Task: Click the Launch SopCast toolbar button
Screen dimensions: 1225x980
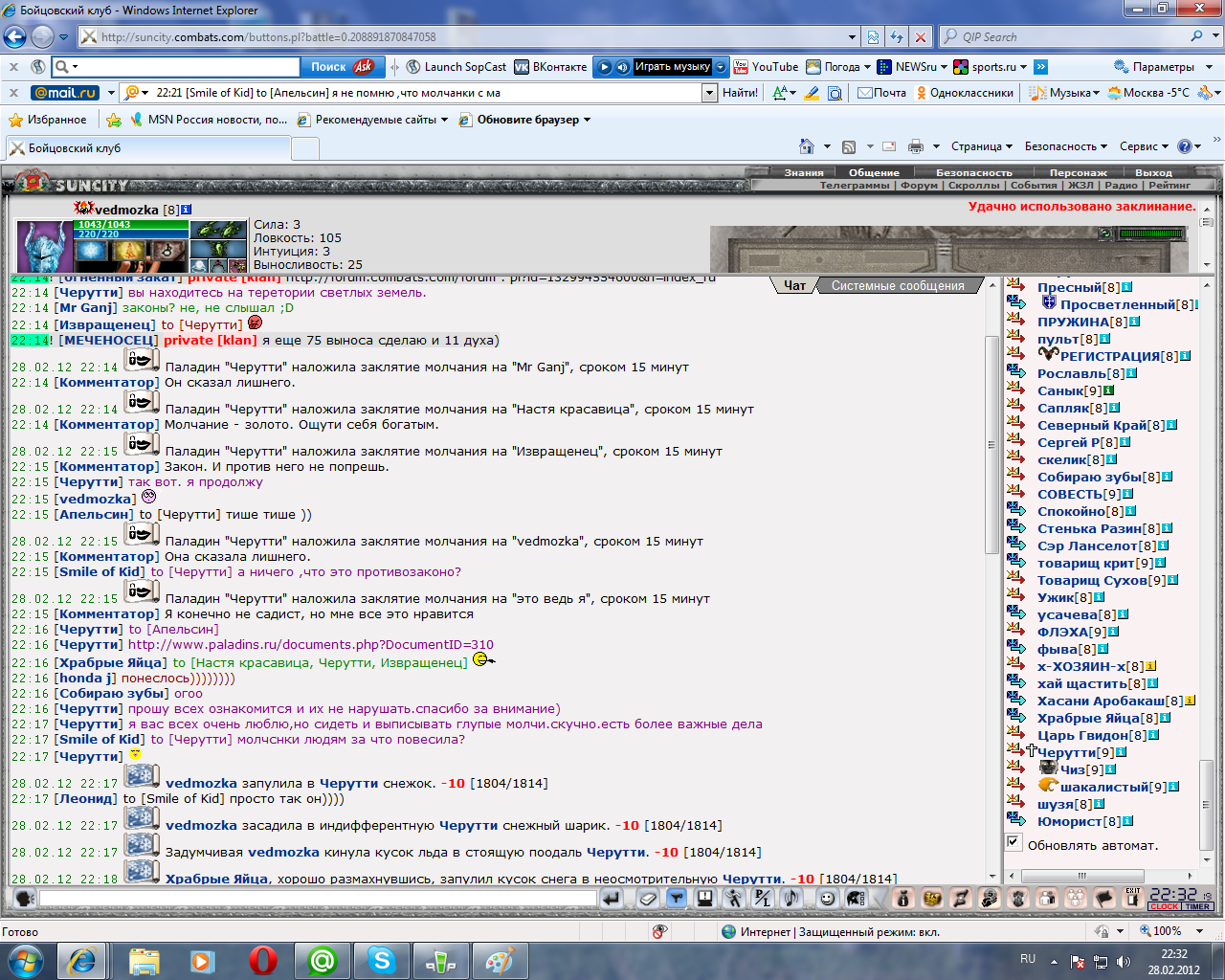Action: pos(457,67)
